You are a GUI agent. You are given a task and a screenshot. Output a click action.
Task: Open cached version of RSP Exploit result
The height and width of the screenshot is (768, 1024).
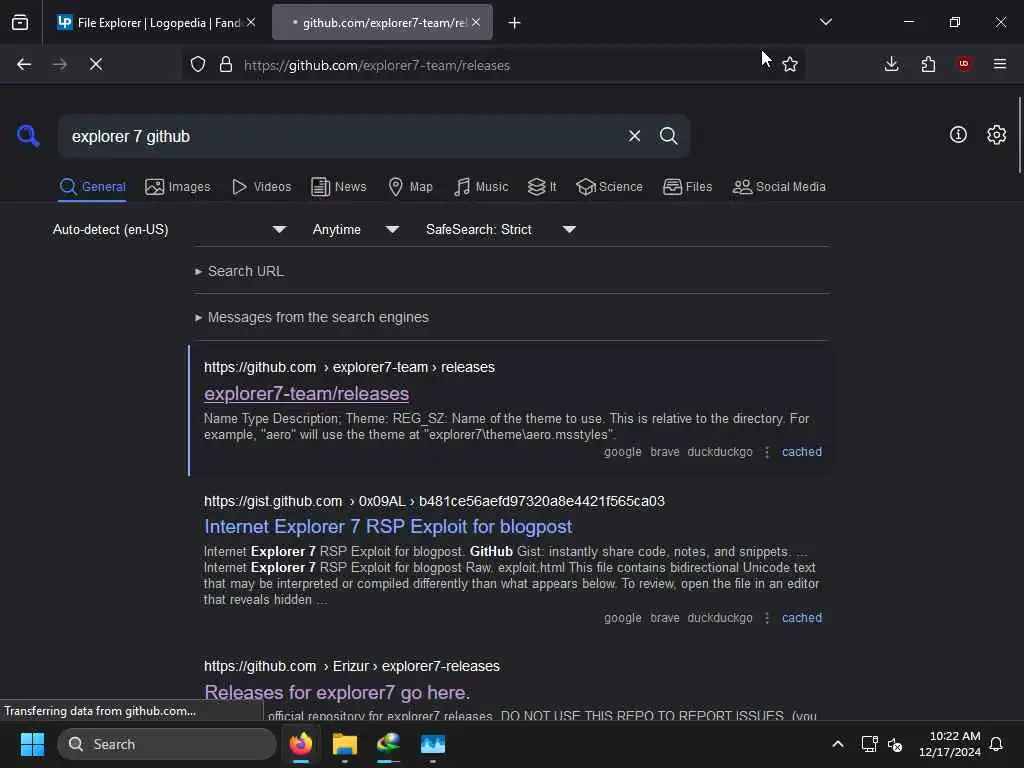(x=801, y=618)
